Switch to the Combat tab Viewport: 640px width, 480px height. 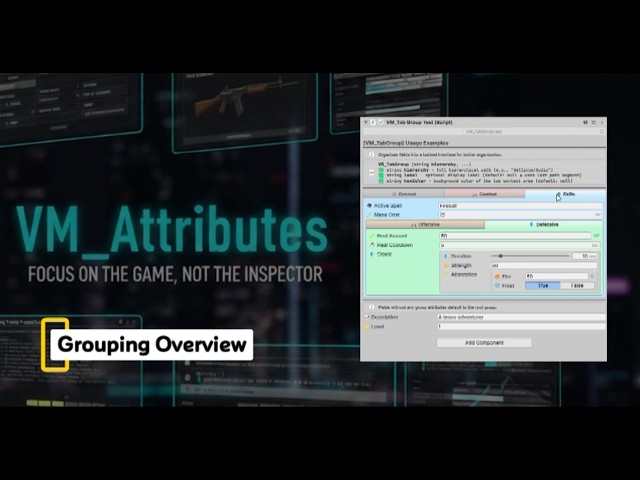click(x=484, y=194)
